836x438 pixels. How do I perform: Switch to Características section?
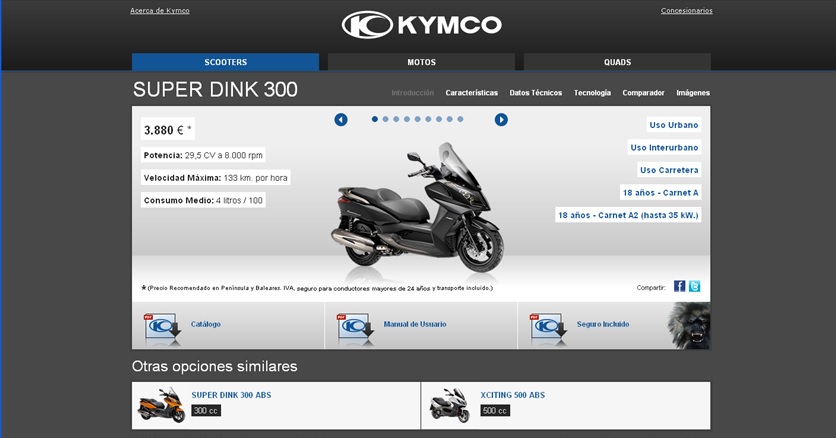(x=472, y=93)
